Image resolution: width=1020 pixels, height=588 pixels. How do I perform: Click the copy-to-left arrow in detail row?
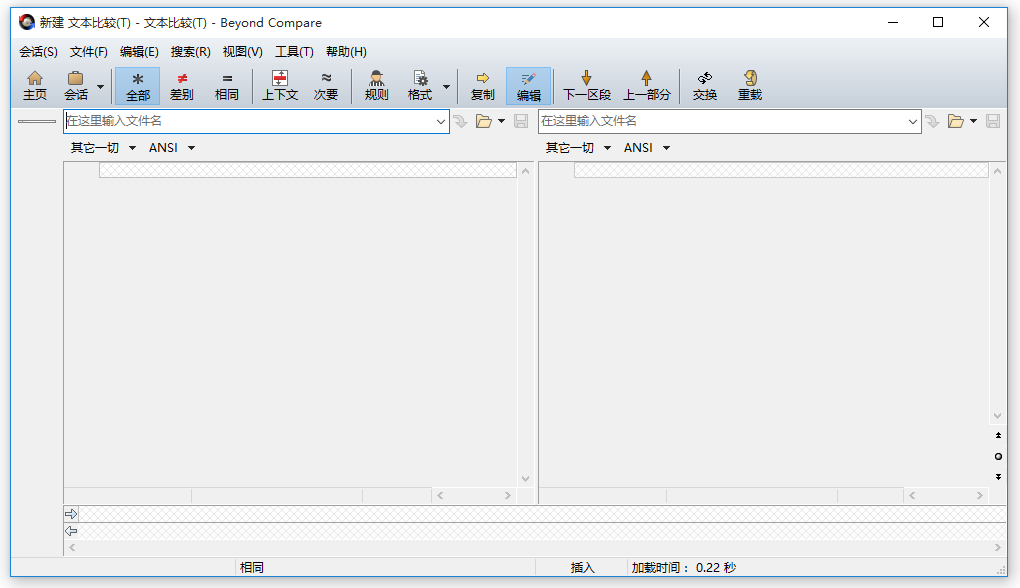coord(71,531)
